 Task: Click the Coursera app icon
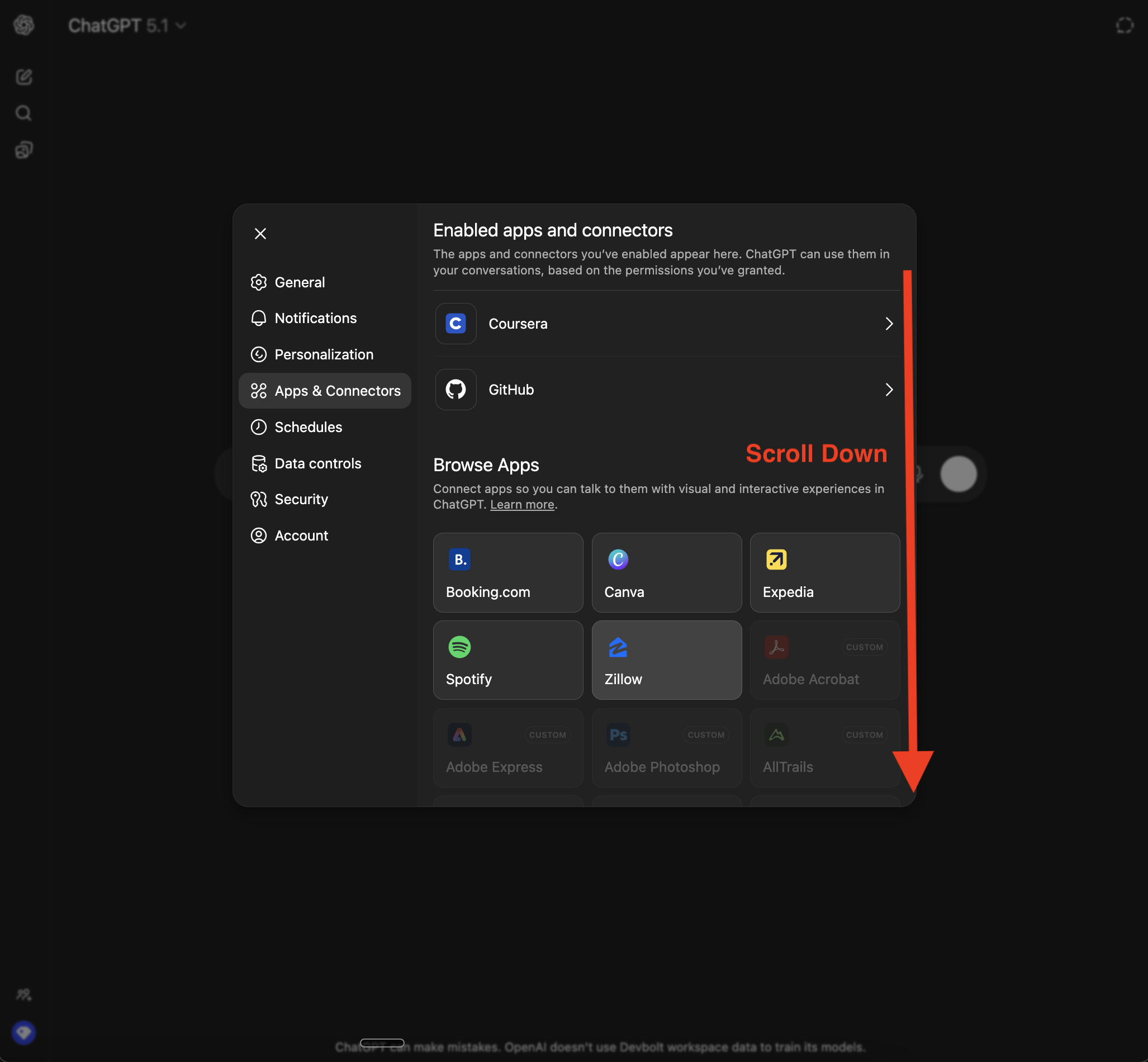(x=456, y=324)
